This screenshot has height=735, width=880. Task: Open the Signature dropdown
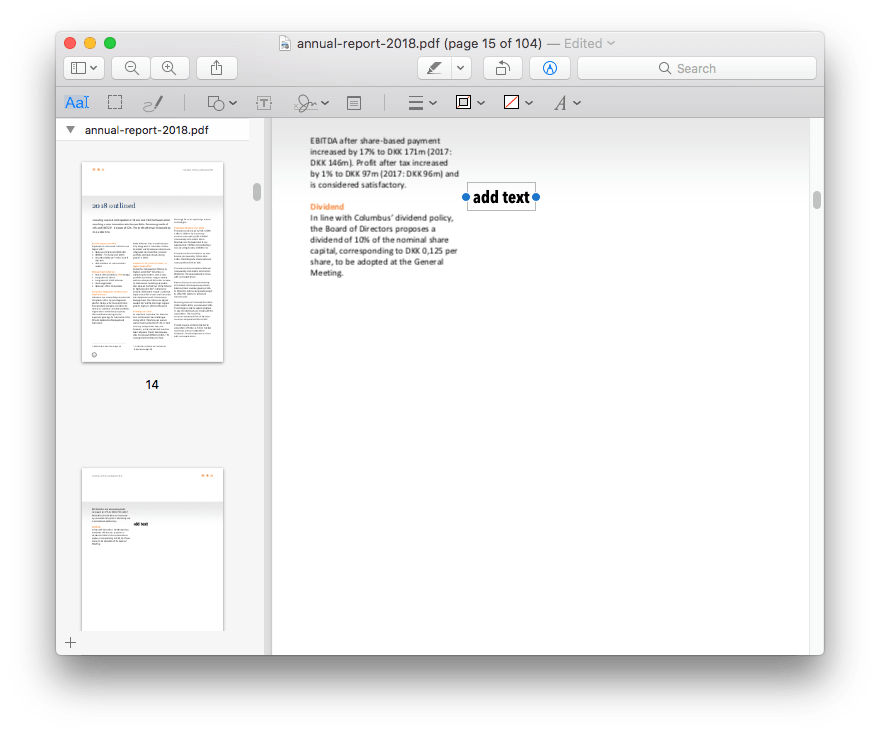(x=310, y=103)
